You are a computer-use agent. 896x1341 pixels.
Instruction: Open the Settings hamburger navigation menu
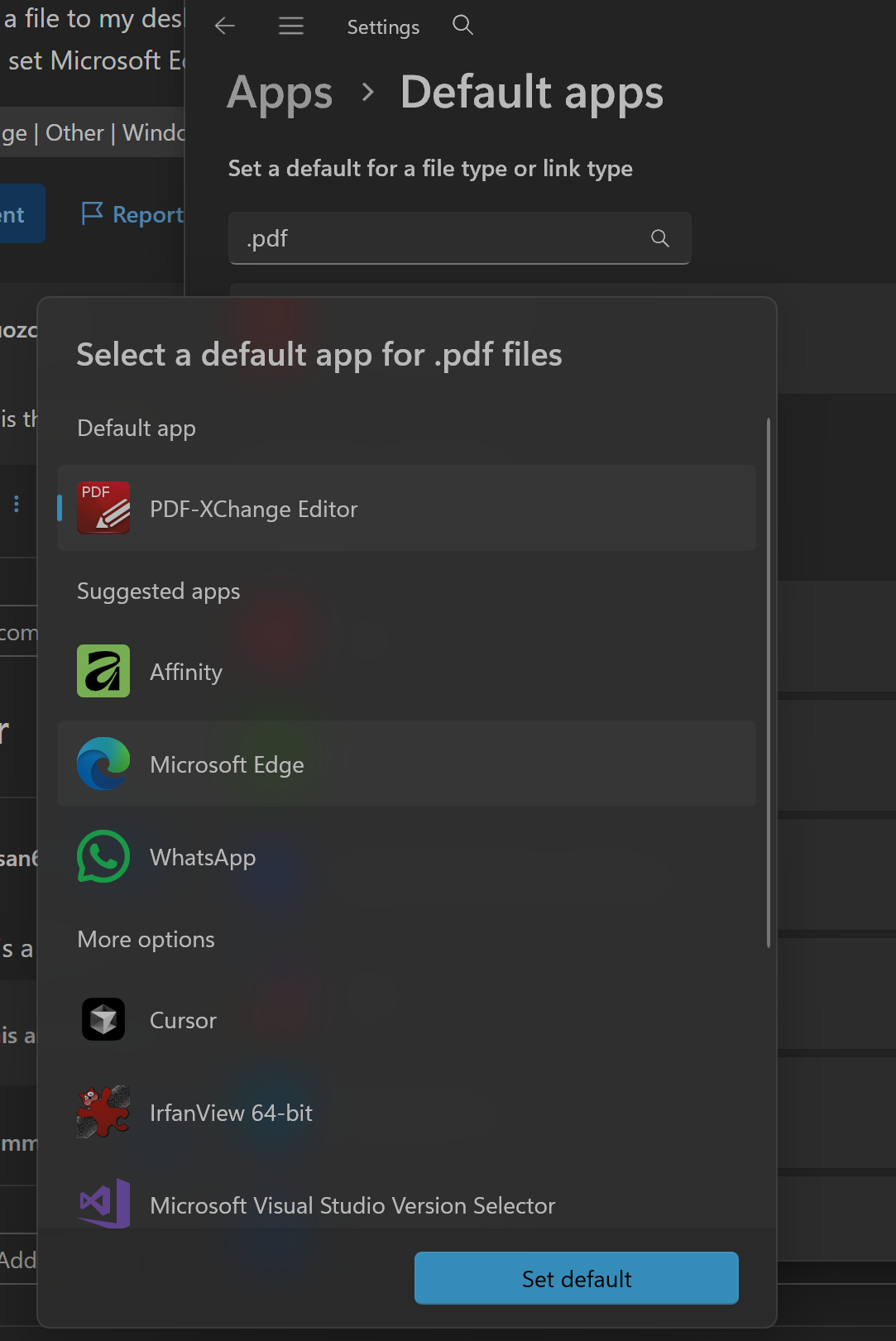(290, 26)
